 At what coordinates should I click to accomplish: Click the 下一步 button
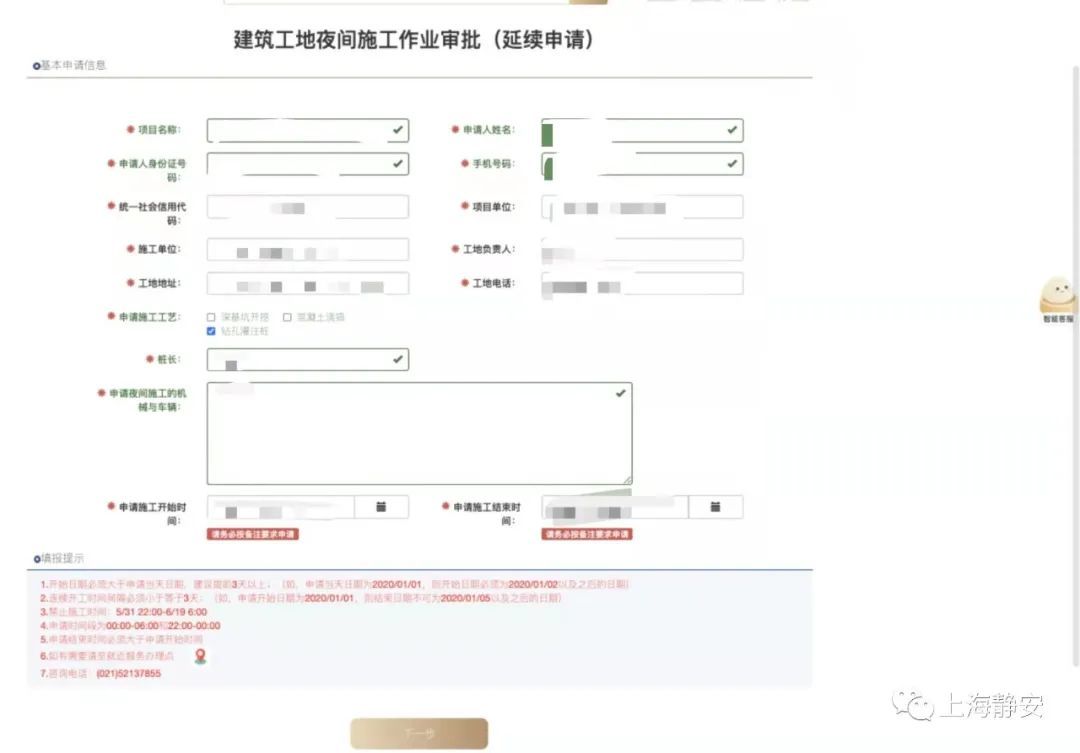pos(419,734)
